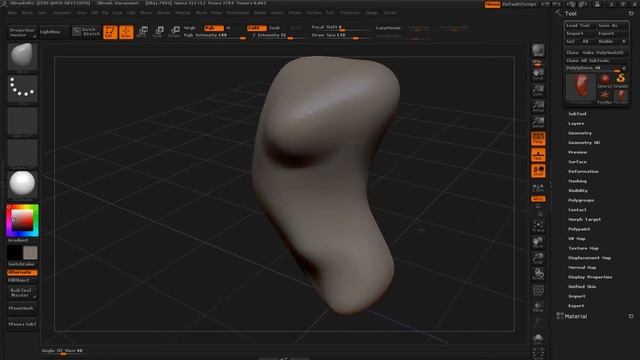
Task: Click the Material palette reset circle icon
Action: click(631, 316)
